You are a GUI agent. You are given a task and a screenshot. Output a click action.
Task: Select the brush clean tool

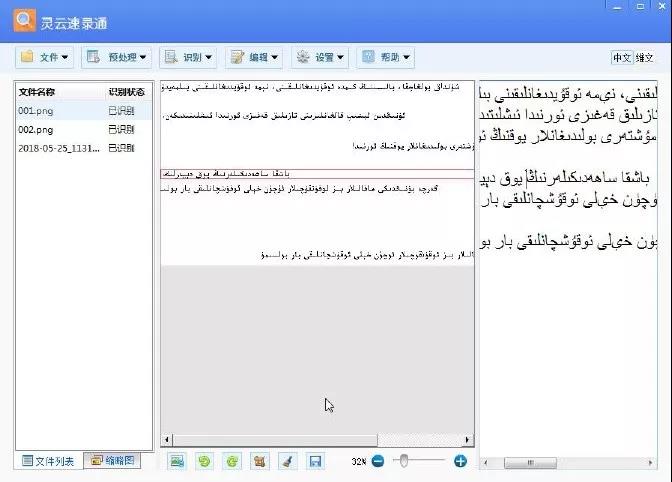pyautogui.click(x=286, y=461)
